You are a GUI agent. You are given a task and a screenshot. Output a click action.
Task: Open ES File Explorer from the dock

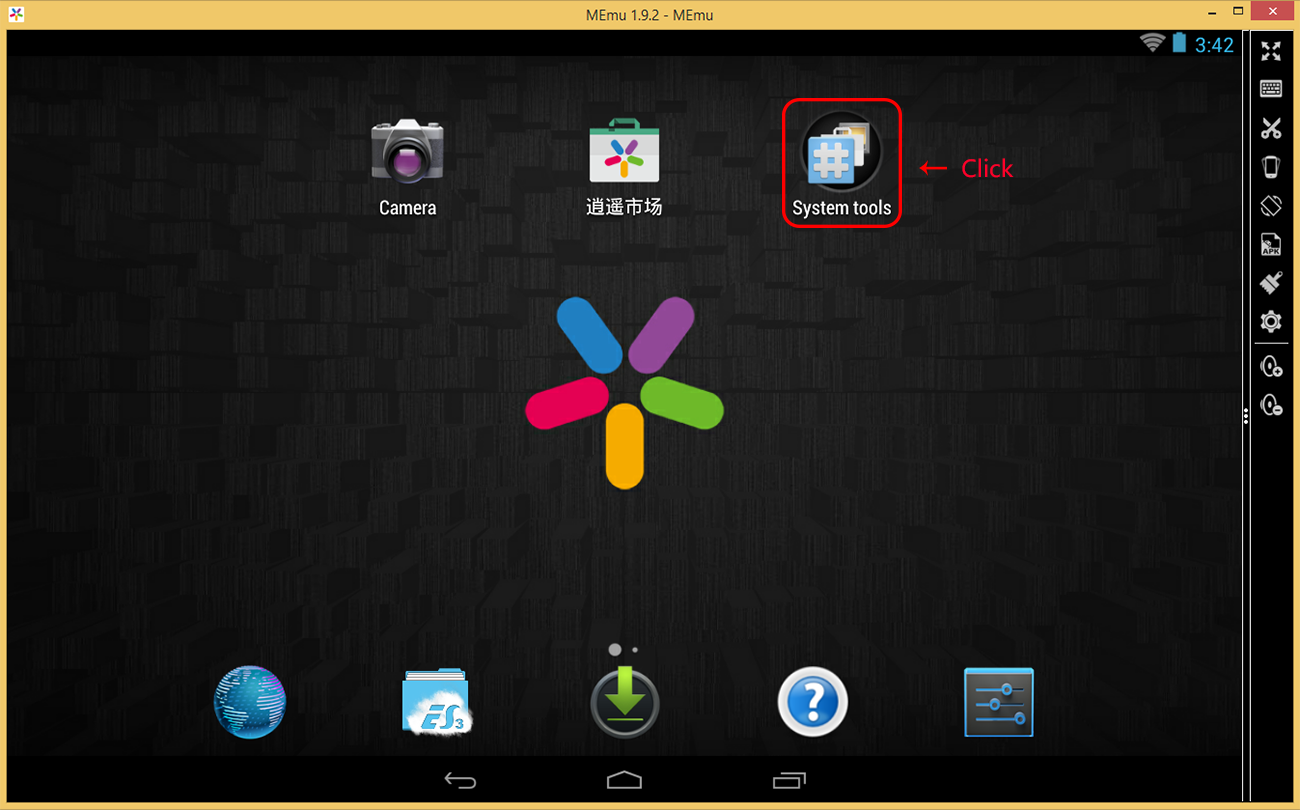click(437, 701)
